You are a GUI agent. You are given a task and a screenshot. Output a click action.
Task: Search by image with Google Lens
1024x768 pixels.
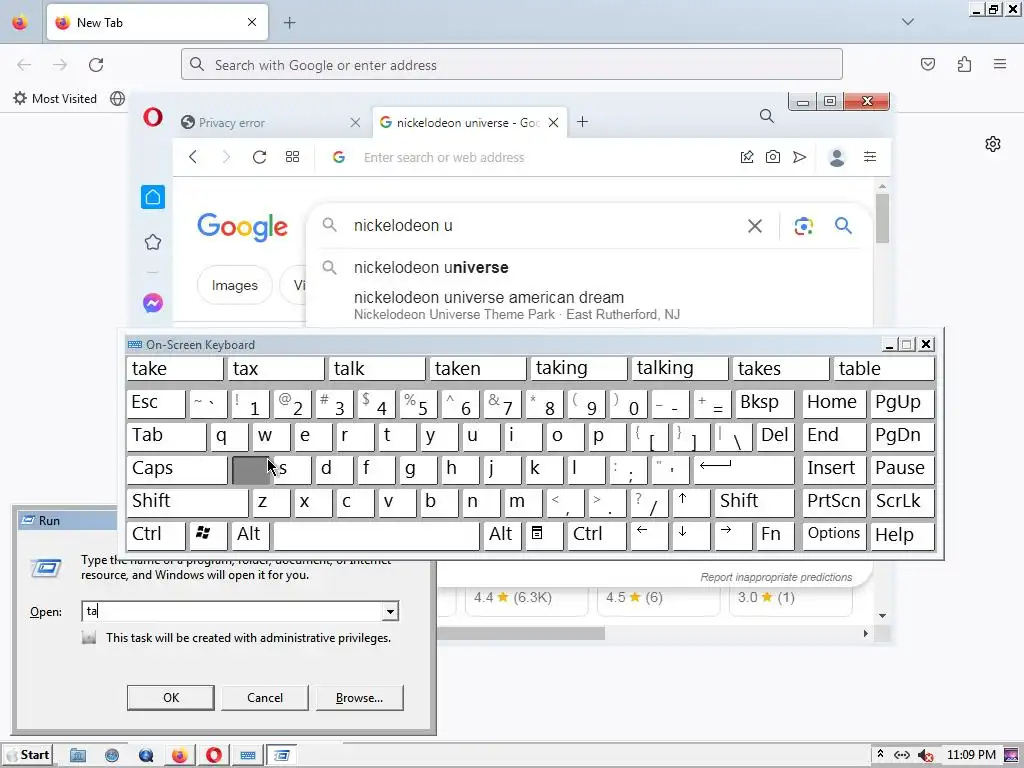tap(803, 226)
